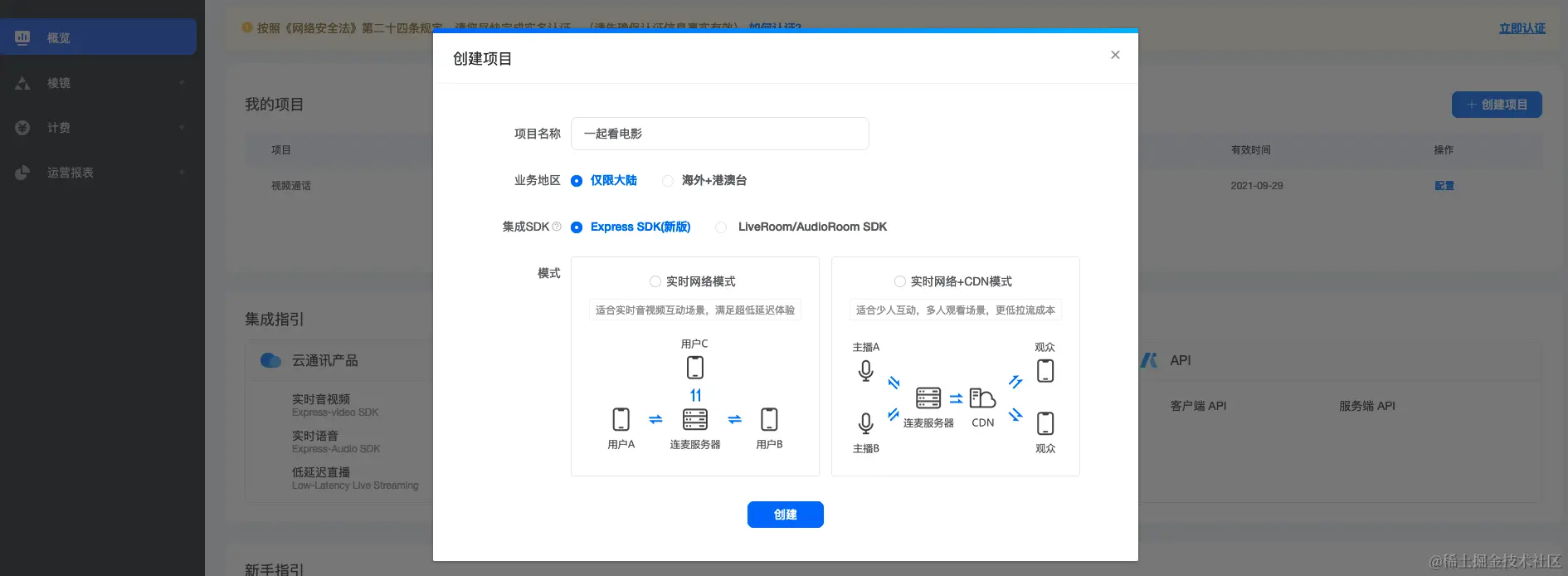Click the 连麦服务器 icon in 实时网络模式 card
Image resolution: width=1568 pixels, height=576 pixels.
pyautogui.click(x=695, y=419)
